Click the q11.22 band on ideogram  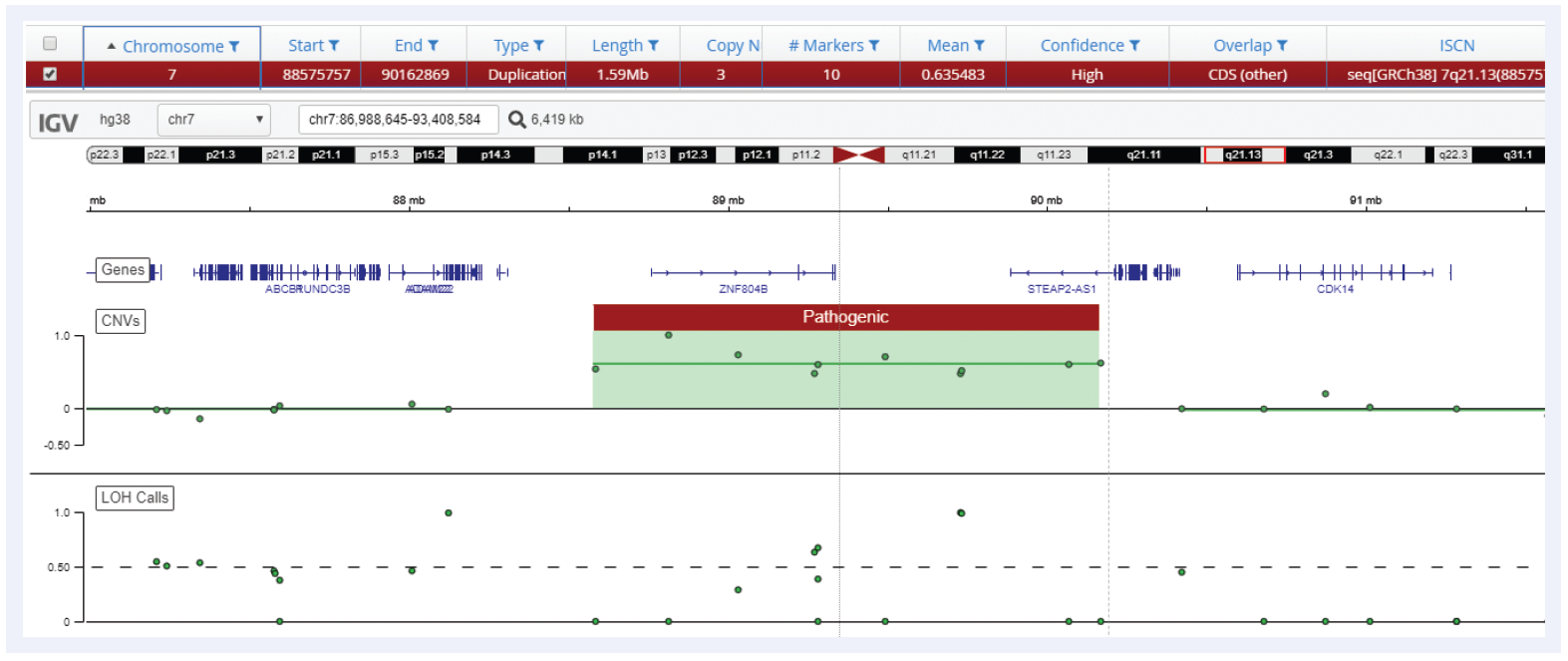click(x=987, y=155)
